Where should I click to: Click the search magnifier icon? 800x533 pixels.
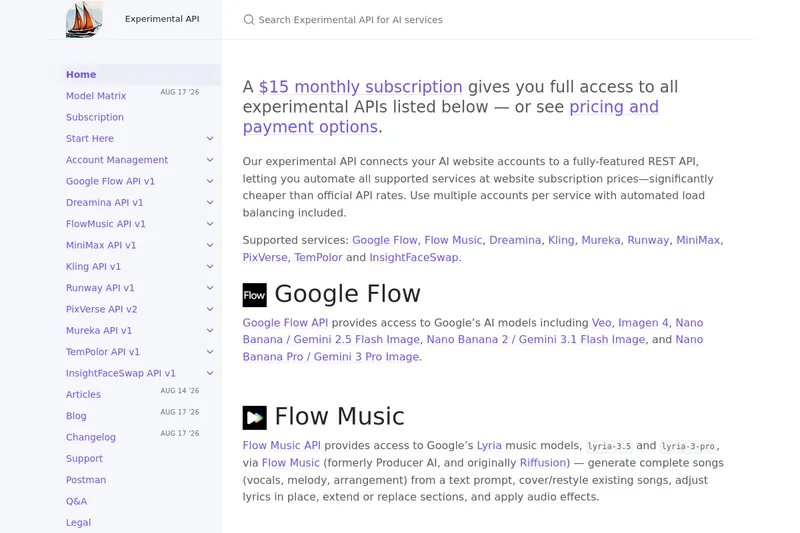click(x=248, y=20)
